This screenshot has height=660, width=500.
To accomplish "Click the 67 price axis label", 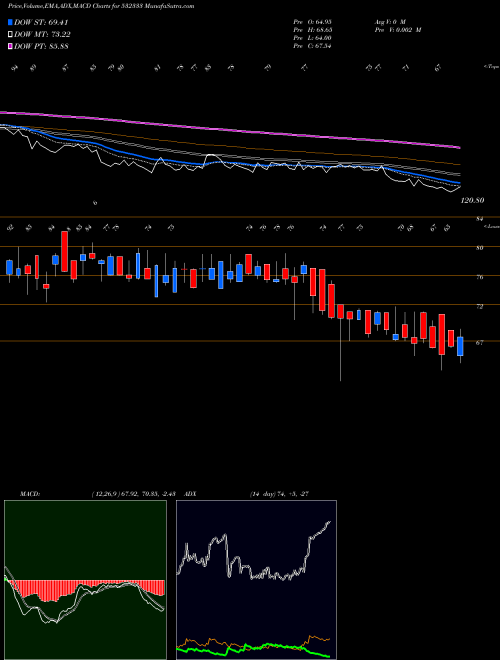I will [479, 343].
